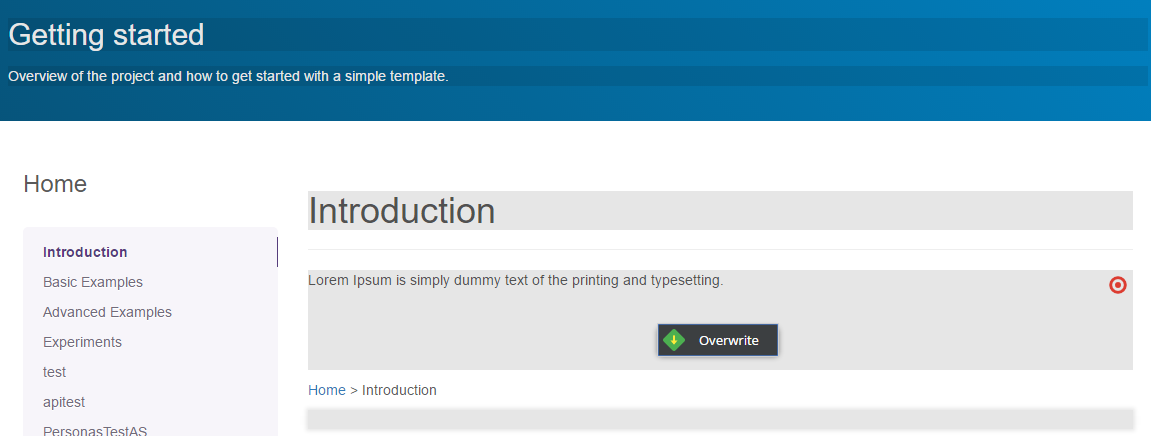Click the divider line under Introduction heading

pyautogui.click(x=720, y=249)
